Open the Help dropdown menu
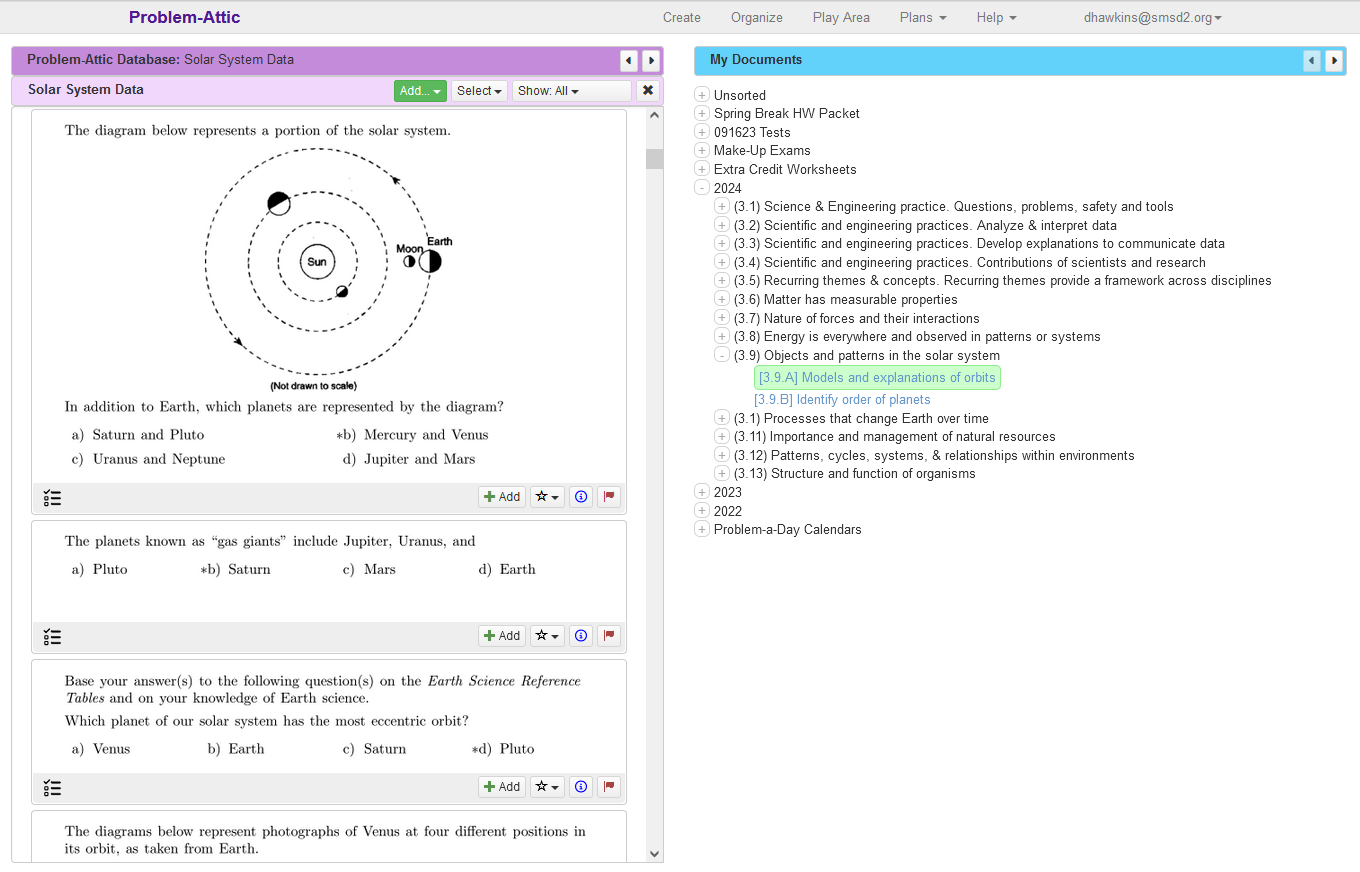This screenshot has width=1360, height=872. pyautogui.click(x=997, y=17)
